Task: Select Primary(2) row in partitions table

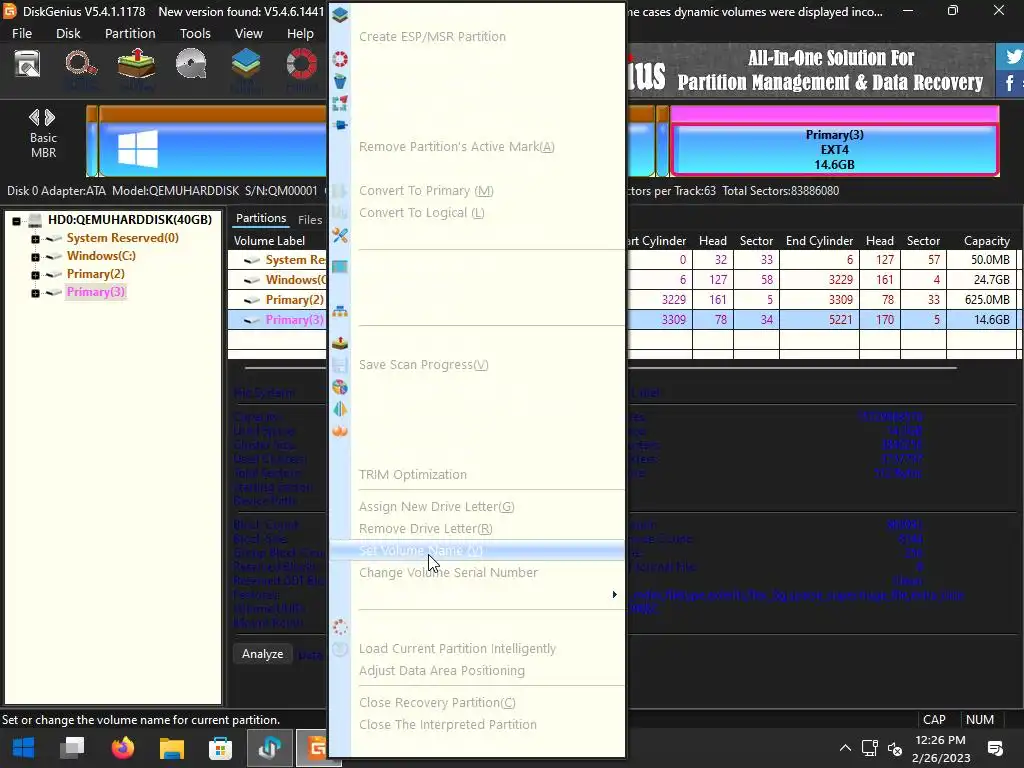Action: tap(294, 300)
